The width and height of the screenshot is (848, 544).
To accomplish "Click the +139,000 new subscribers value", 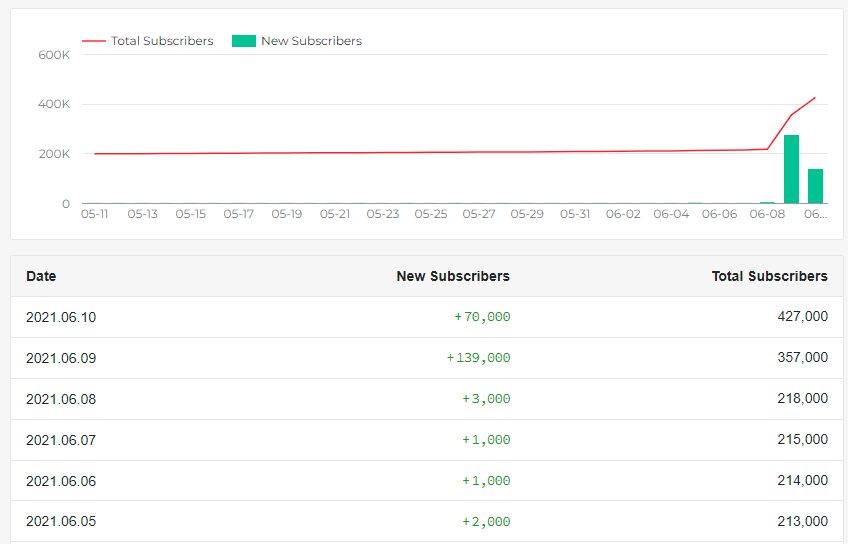I will pos(479,358).
